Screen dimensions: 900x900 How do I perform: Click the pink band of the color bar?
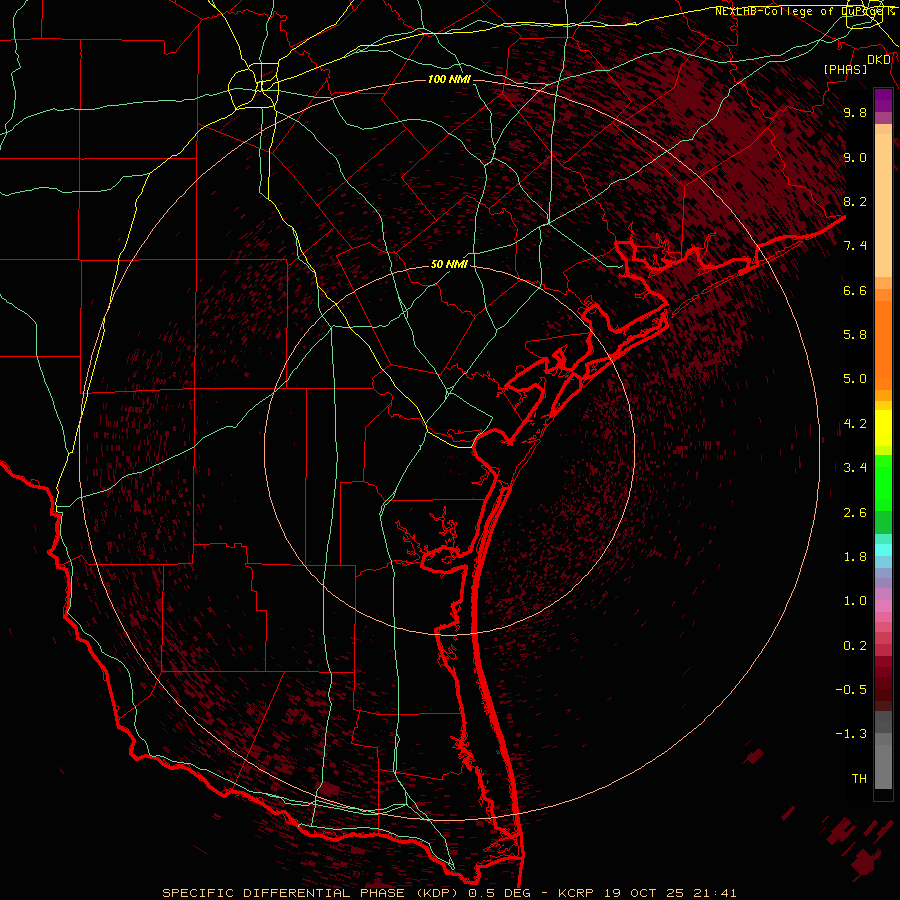point(883,606)
